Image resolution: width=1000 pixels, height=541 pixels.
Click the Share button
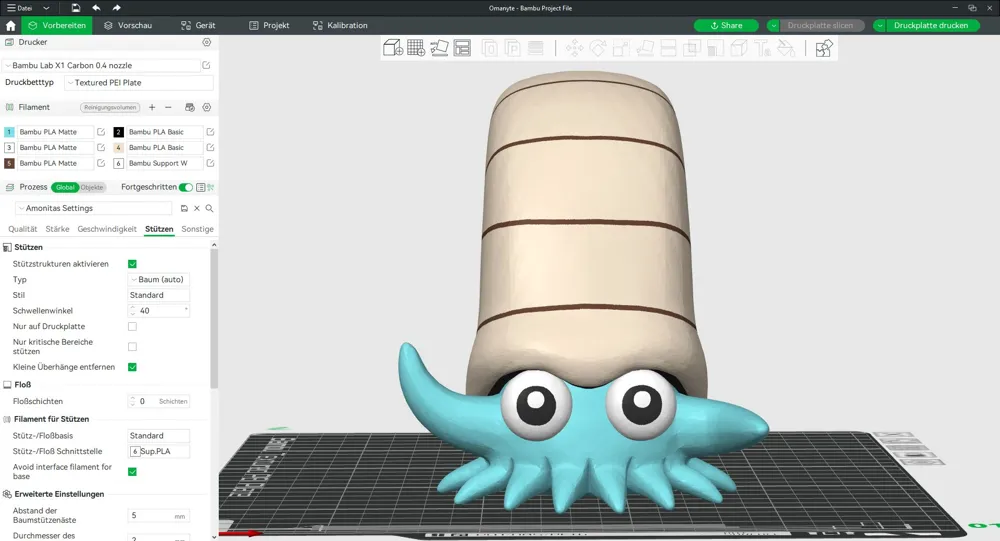click(726, 26)
